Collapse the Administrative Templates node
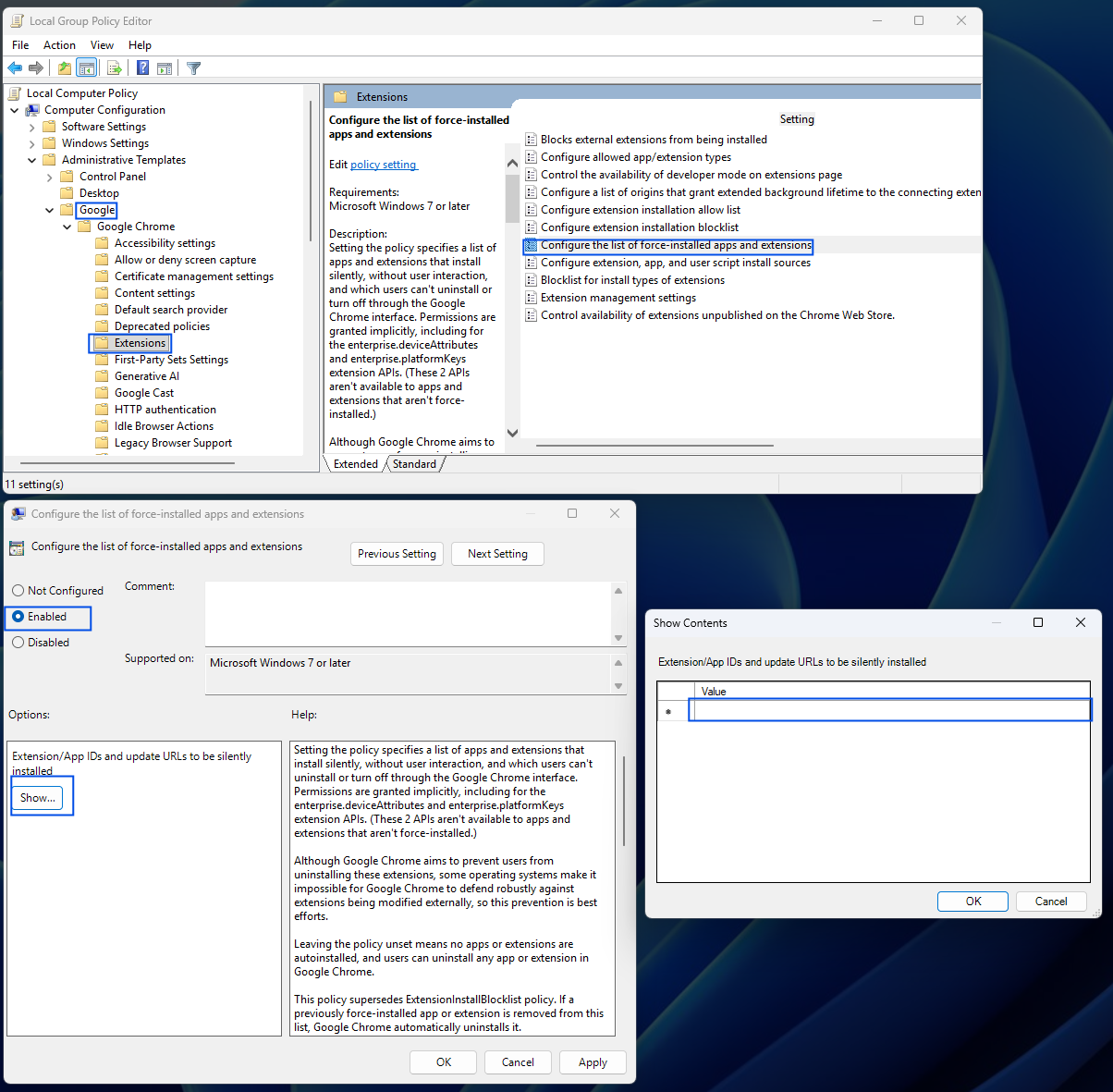The height and width of the screenshot is (1092, 1113). 32,160
